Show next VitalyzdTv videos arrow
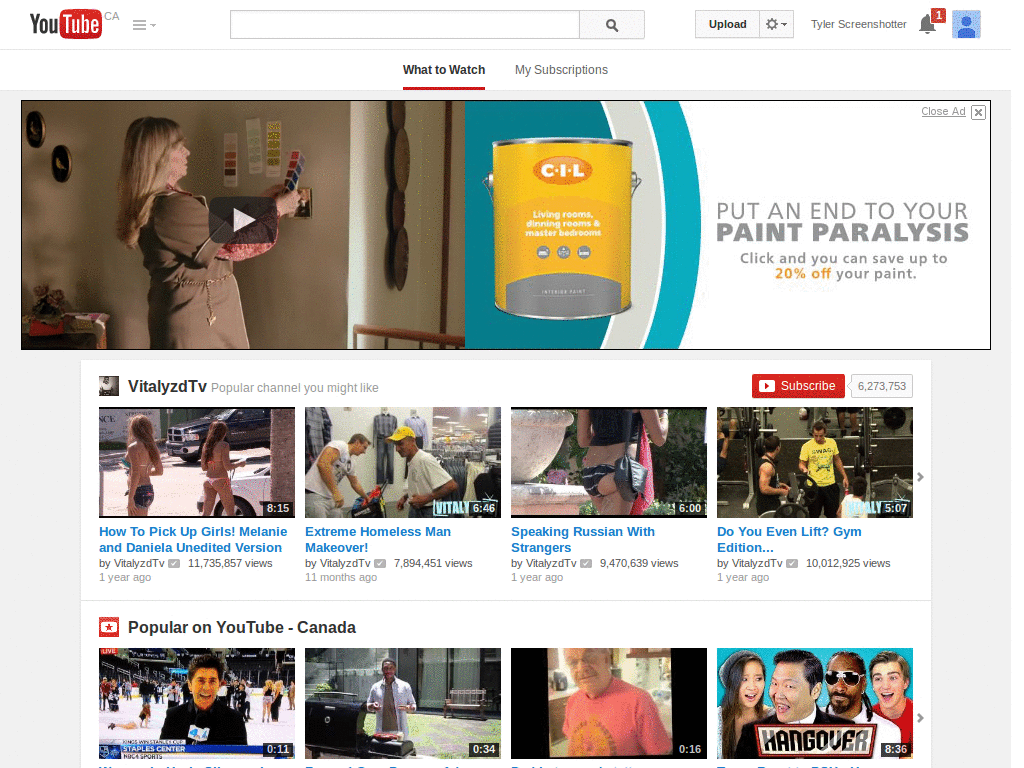The width and height of the screenshot is (1024, 768). coord(920,477)
